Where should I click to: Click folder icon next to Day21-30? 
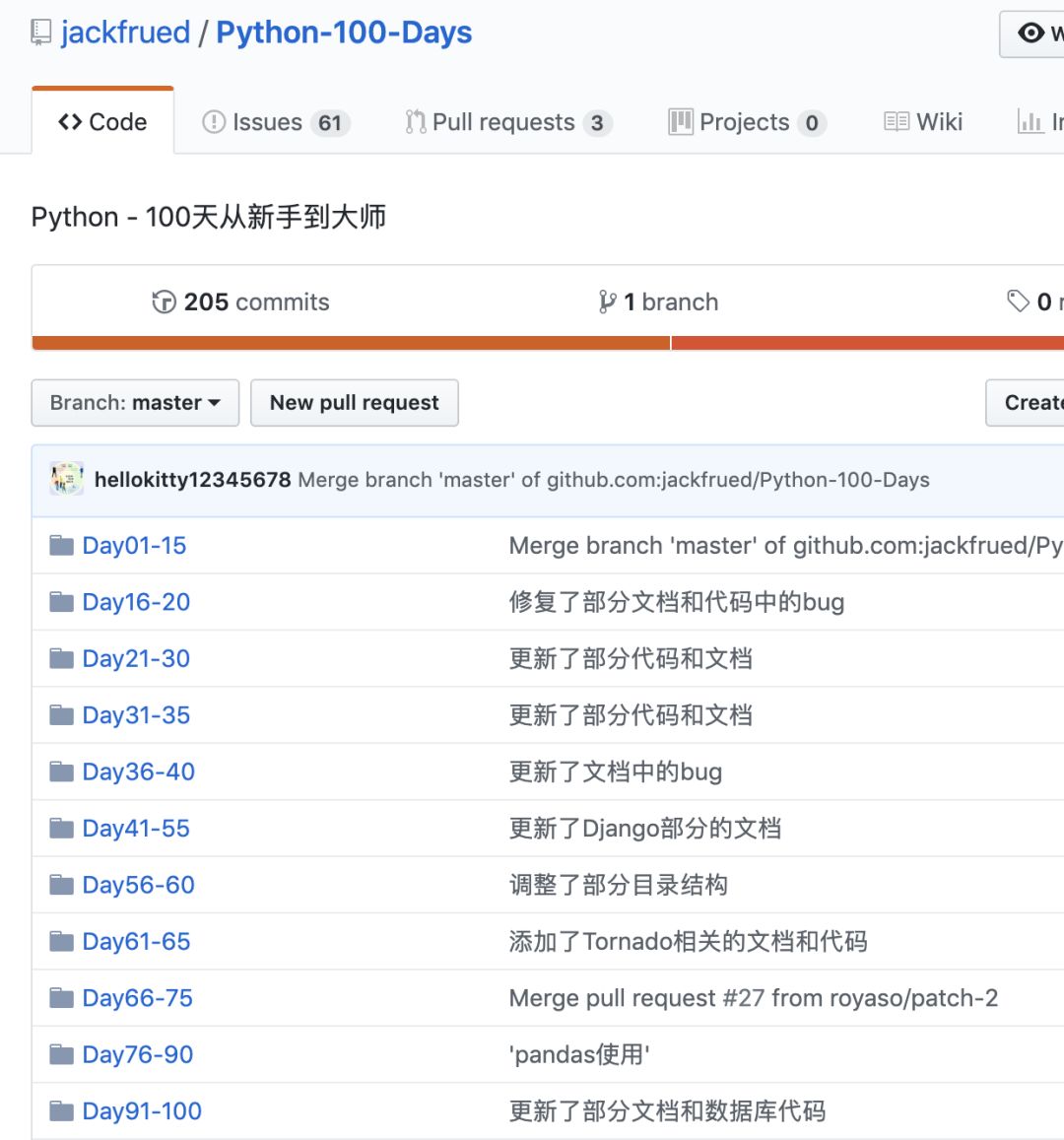tap(62, 659)
